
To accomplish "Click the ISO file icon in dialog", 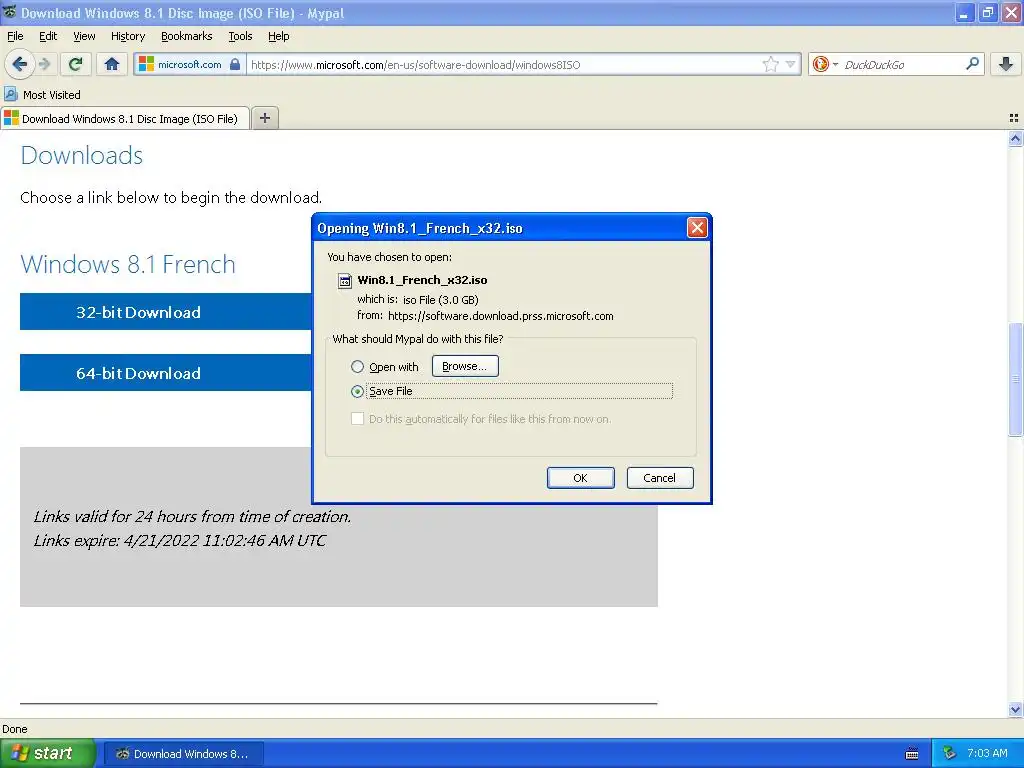I will pyautogui.click(x=344, y=281).
